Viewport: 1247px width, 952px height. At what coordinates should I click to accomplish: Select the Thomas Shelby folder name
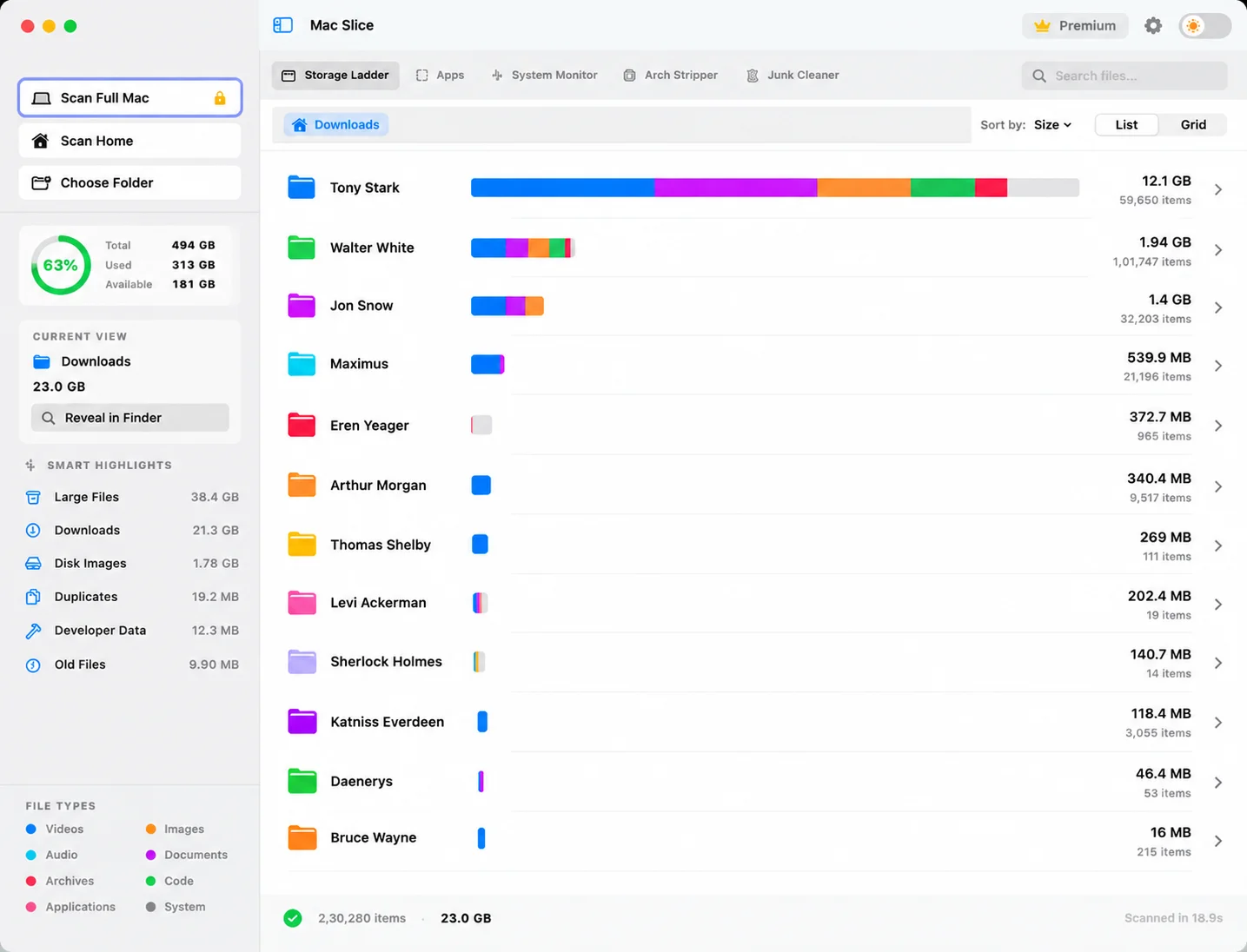pos(381,545)
